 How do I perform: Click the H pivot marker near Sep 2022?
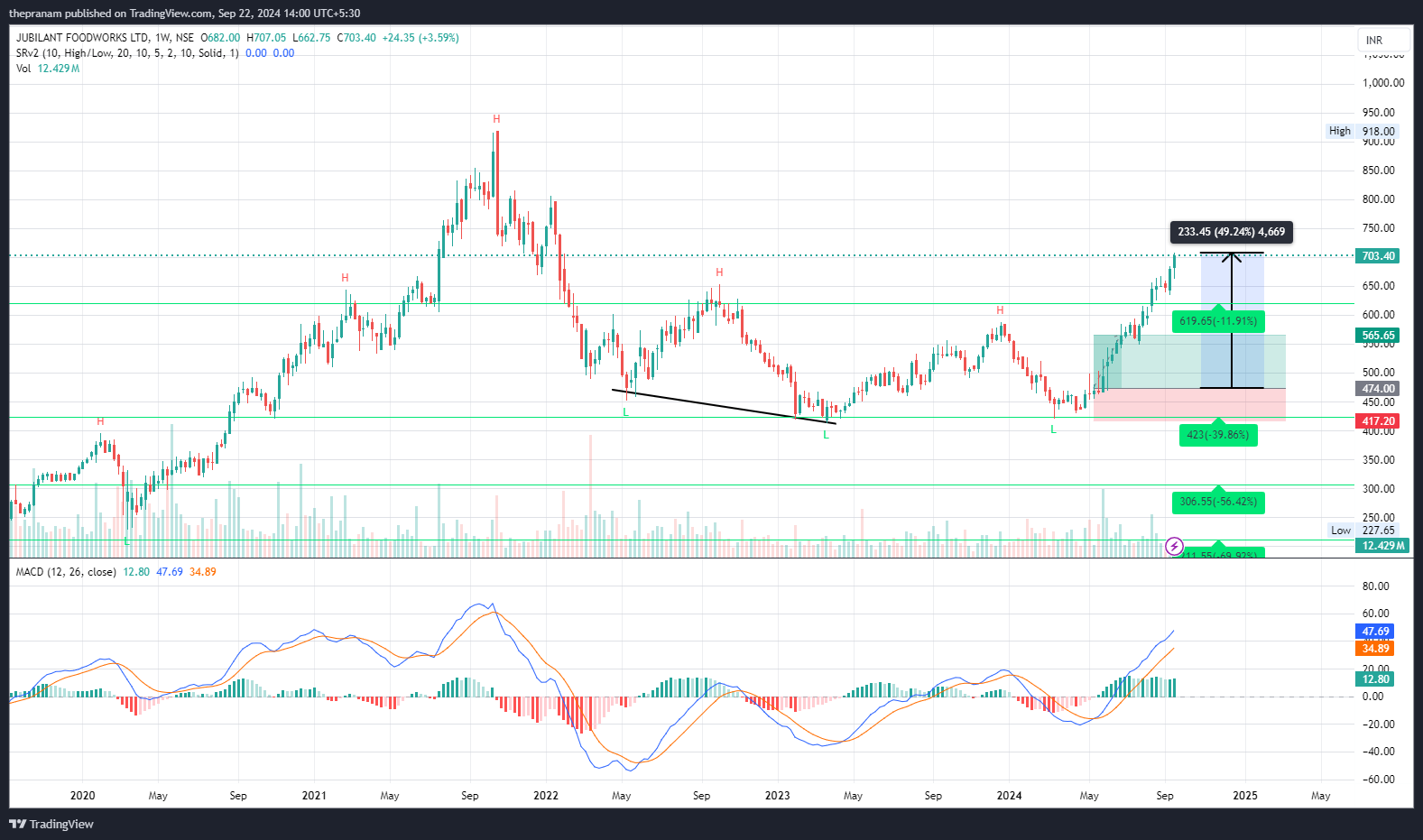[719, 272]
